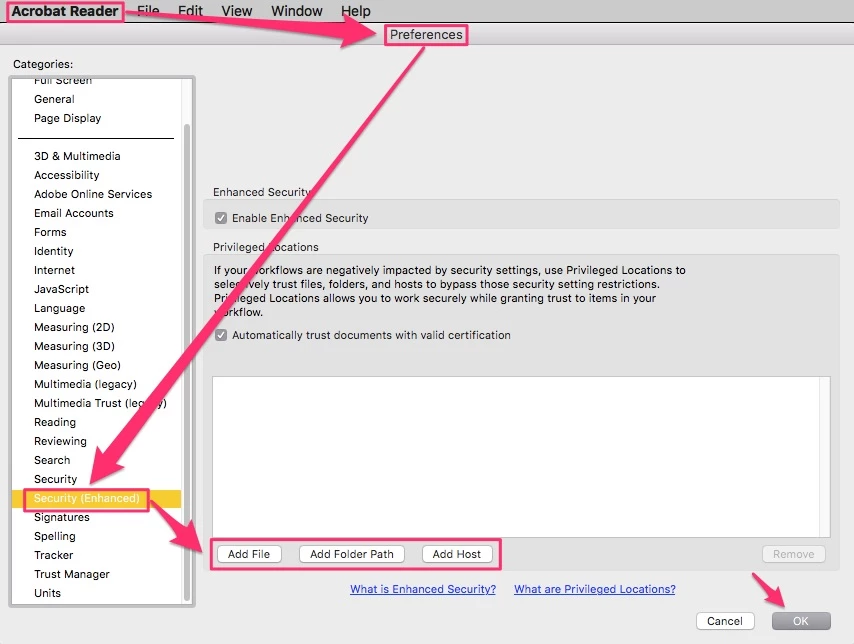854x644 pixels.
Task: Choose the Reading category
Action: tap(55, 422)
